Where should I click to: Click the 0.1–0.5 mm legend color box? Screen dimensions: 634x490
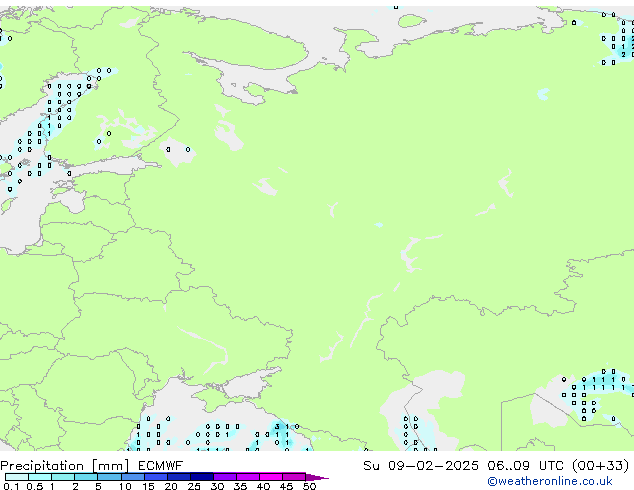coord(17,477)
